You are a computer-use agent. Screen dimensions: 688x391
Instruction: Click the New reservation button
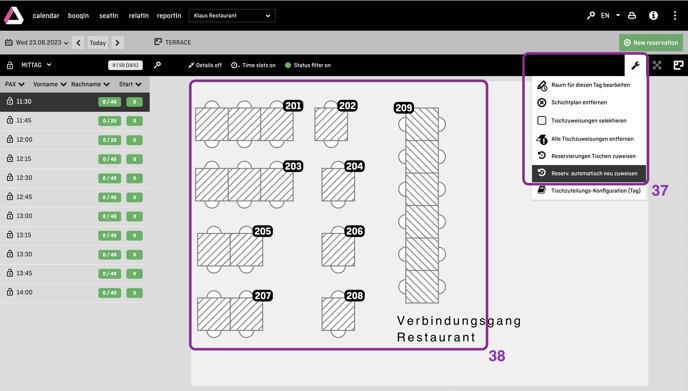(x=651, y=43)
